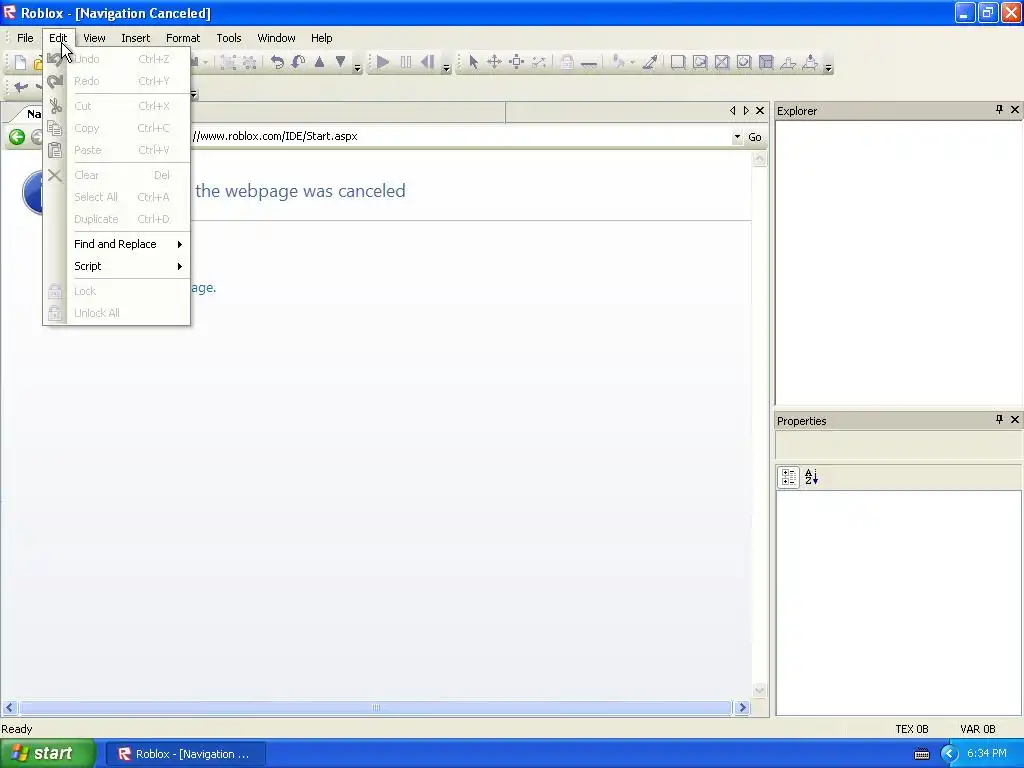Click the tilt selection toolbar icon
The image size is (1024, 768).
(x=298, y=63)
